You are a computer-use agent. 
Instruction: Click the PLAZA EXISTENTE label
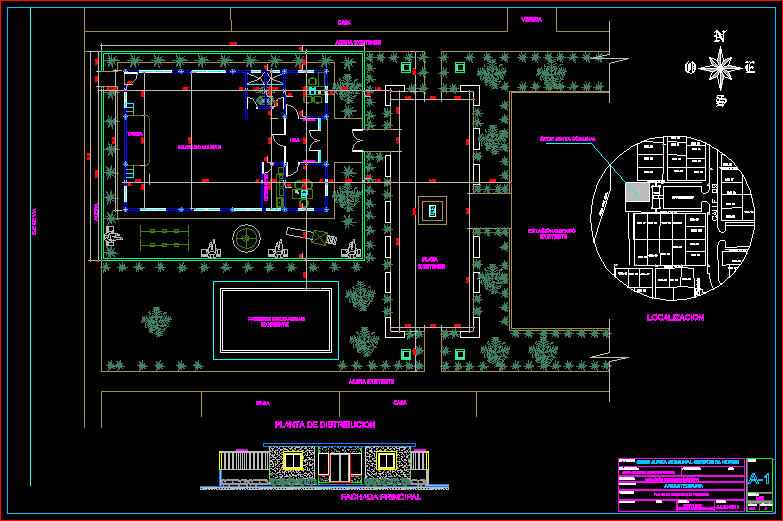(431, 265)
